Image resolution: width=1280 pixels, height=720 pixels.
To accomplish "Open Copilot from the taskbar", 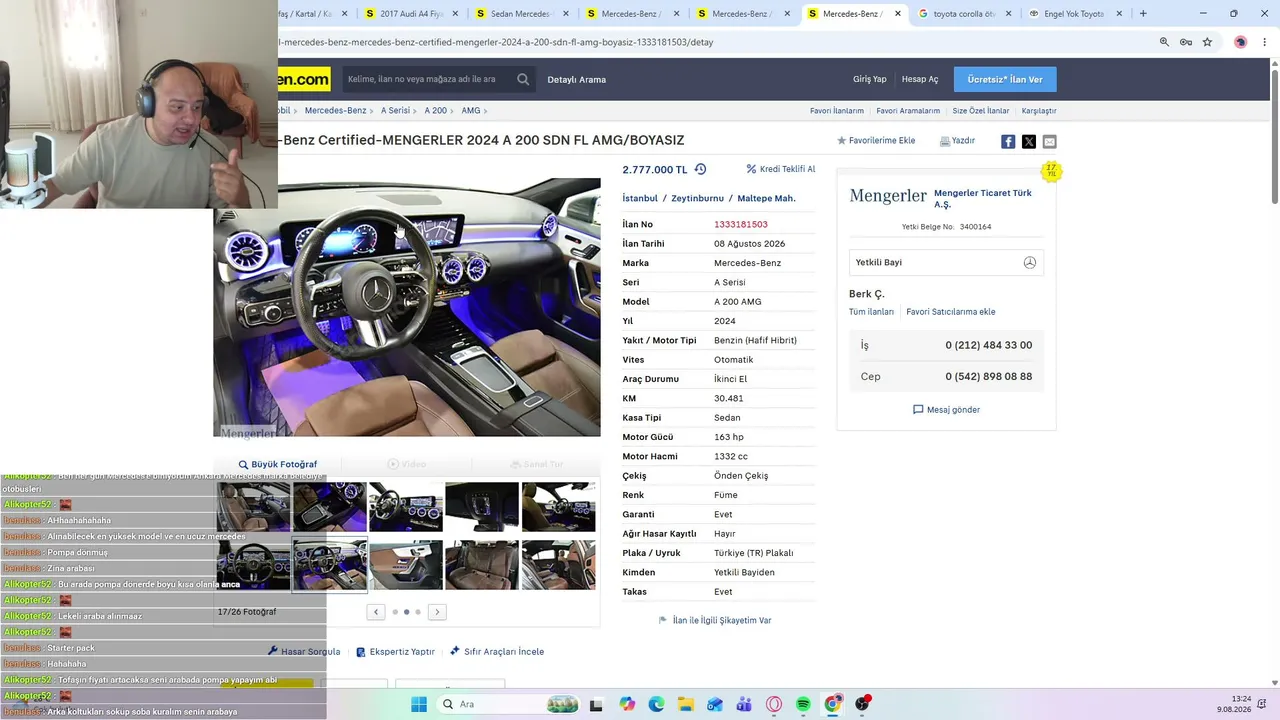I will pyautogui.click(x=627, y=704).
